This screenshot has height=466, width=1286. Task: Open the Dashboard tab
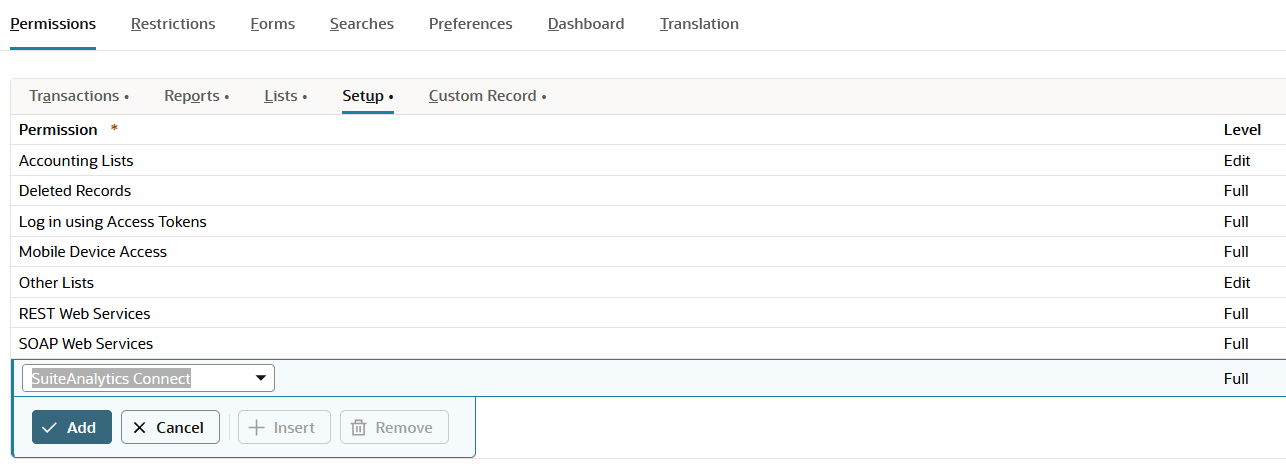[585, 24]
